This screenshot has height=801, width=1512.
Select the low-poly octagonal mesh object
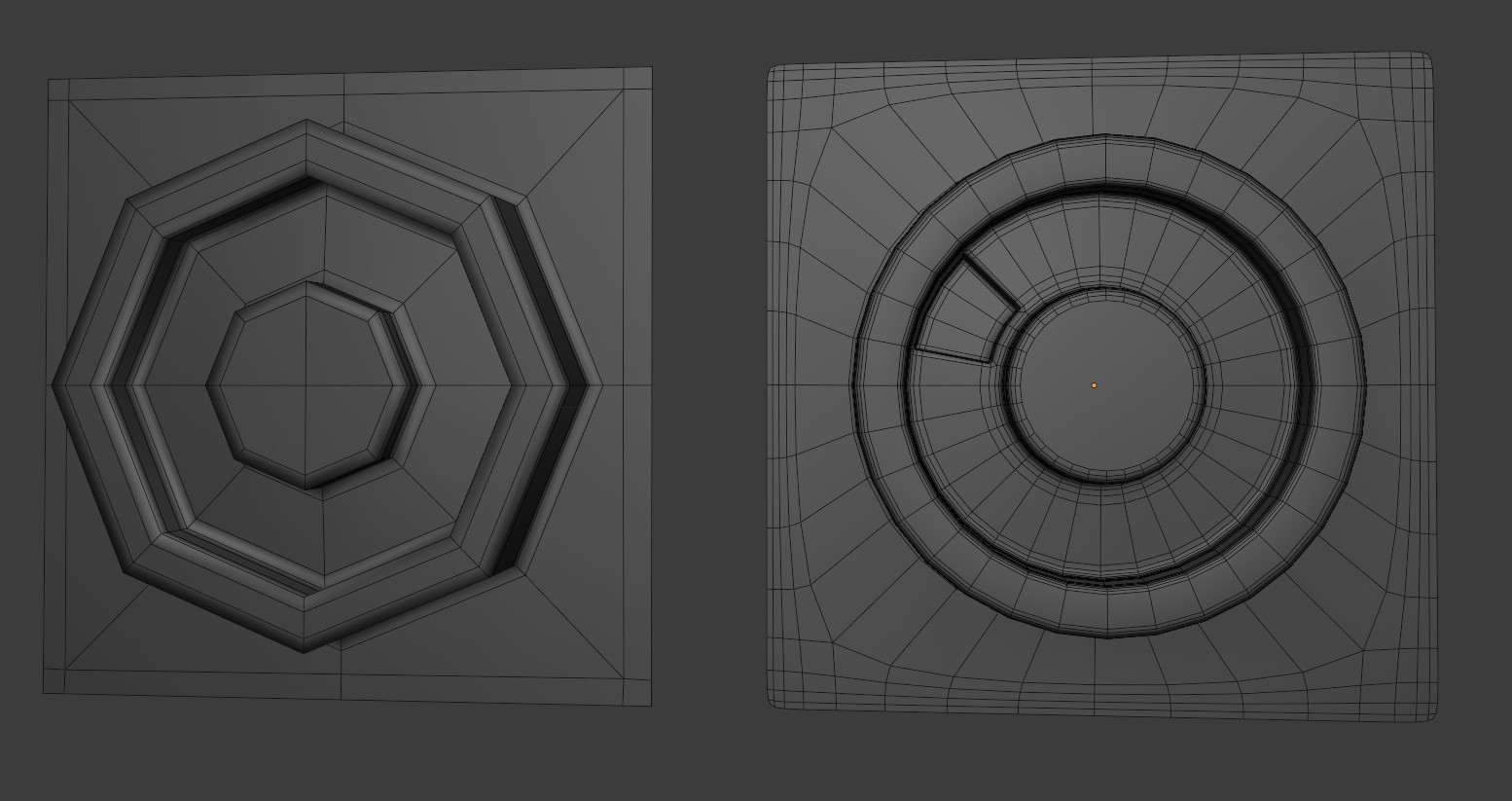pyautogui.click(x=347, y=386)
